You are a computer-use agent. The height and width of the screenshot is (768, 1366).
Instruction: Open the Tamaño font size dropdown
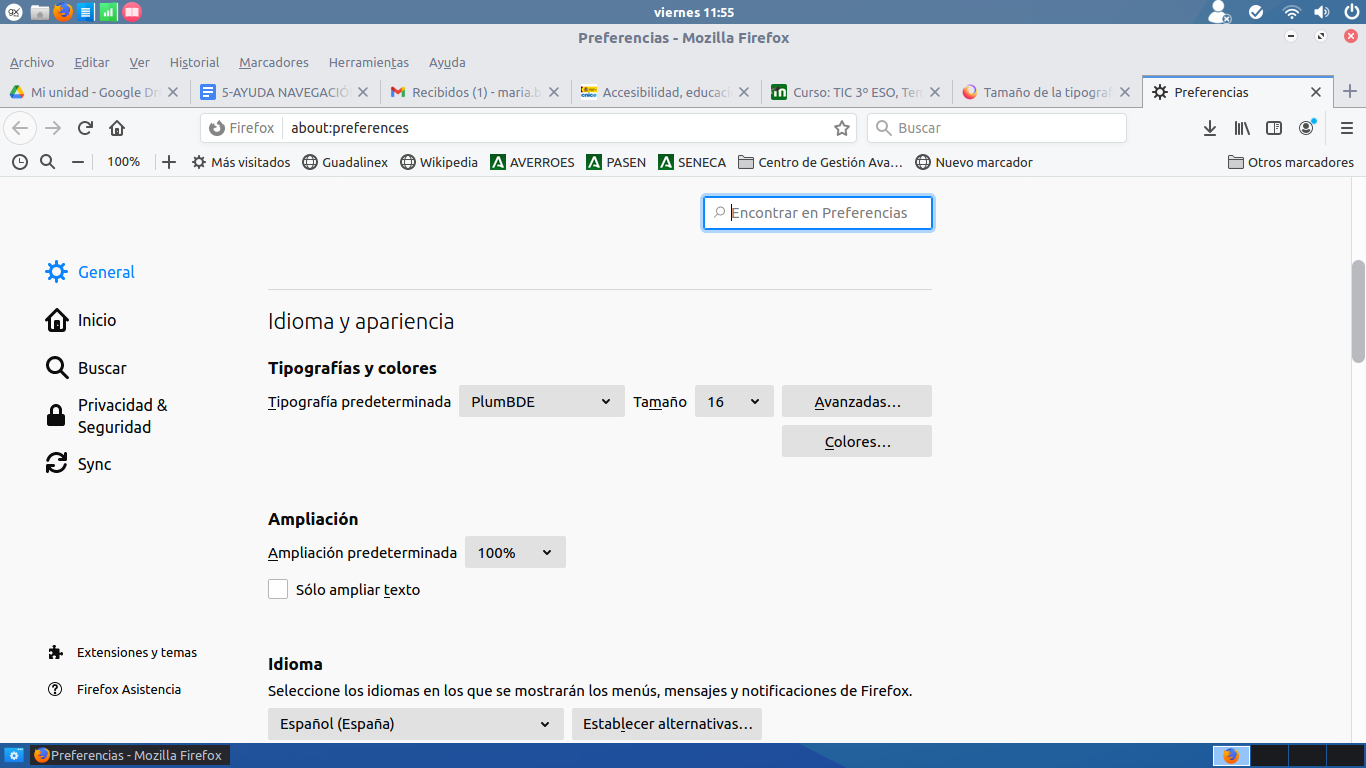point(733,402)
